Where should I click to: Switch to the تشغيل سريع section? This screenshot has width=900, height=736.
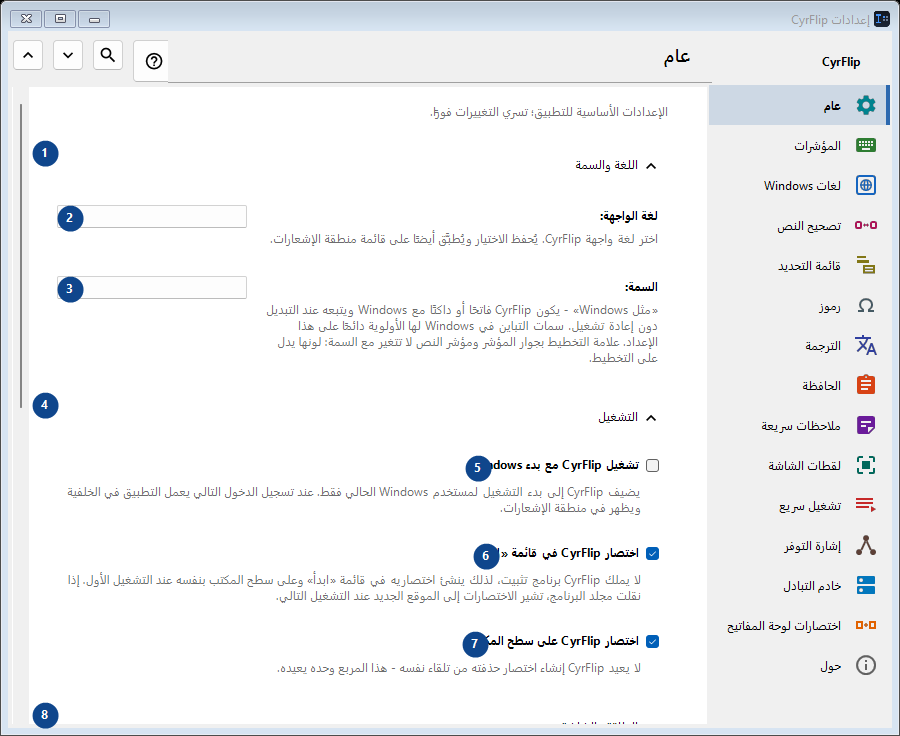tap(798, 505)
